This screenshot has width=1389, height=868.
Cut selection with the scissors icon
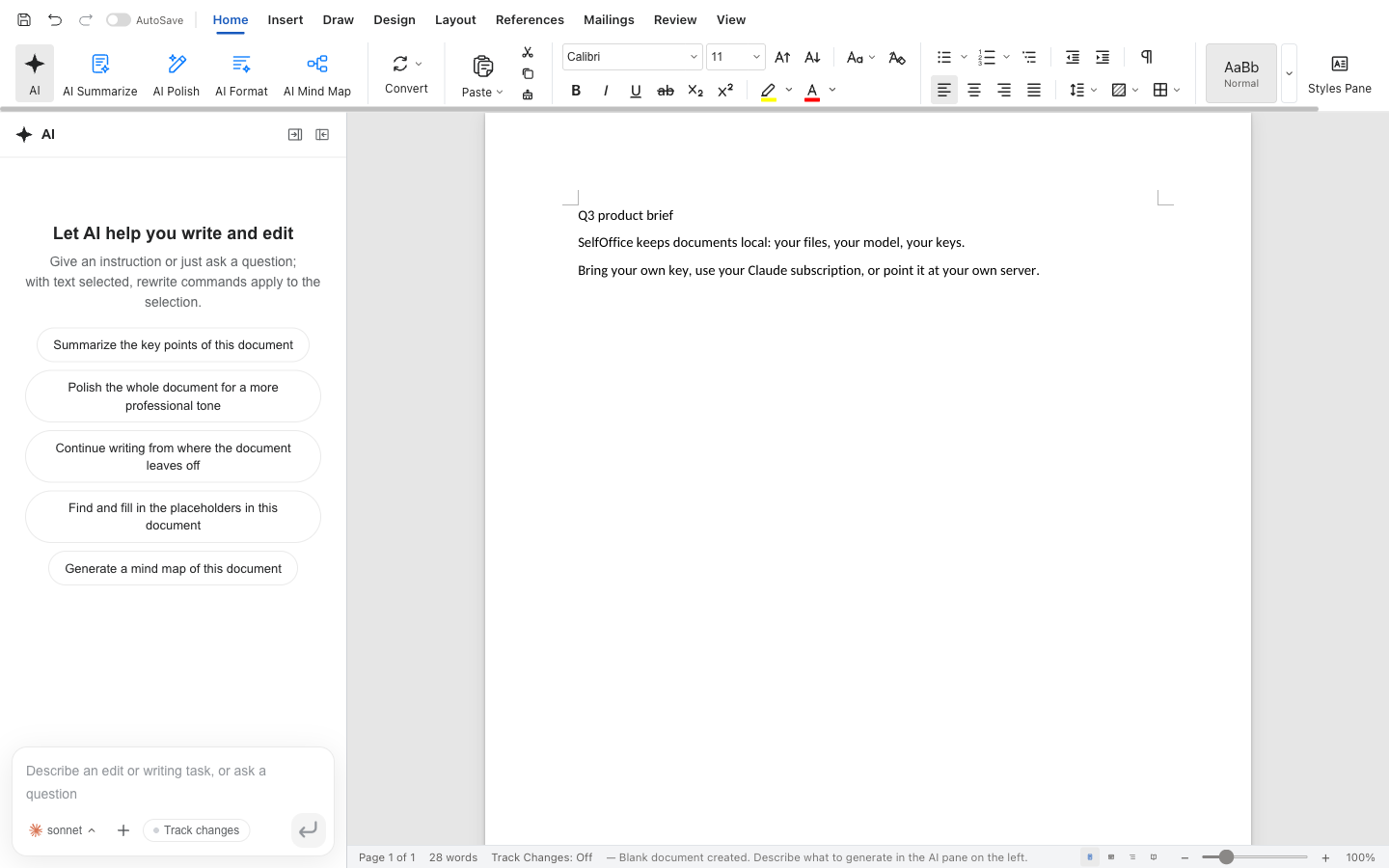[528, 52]
